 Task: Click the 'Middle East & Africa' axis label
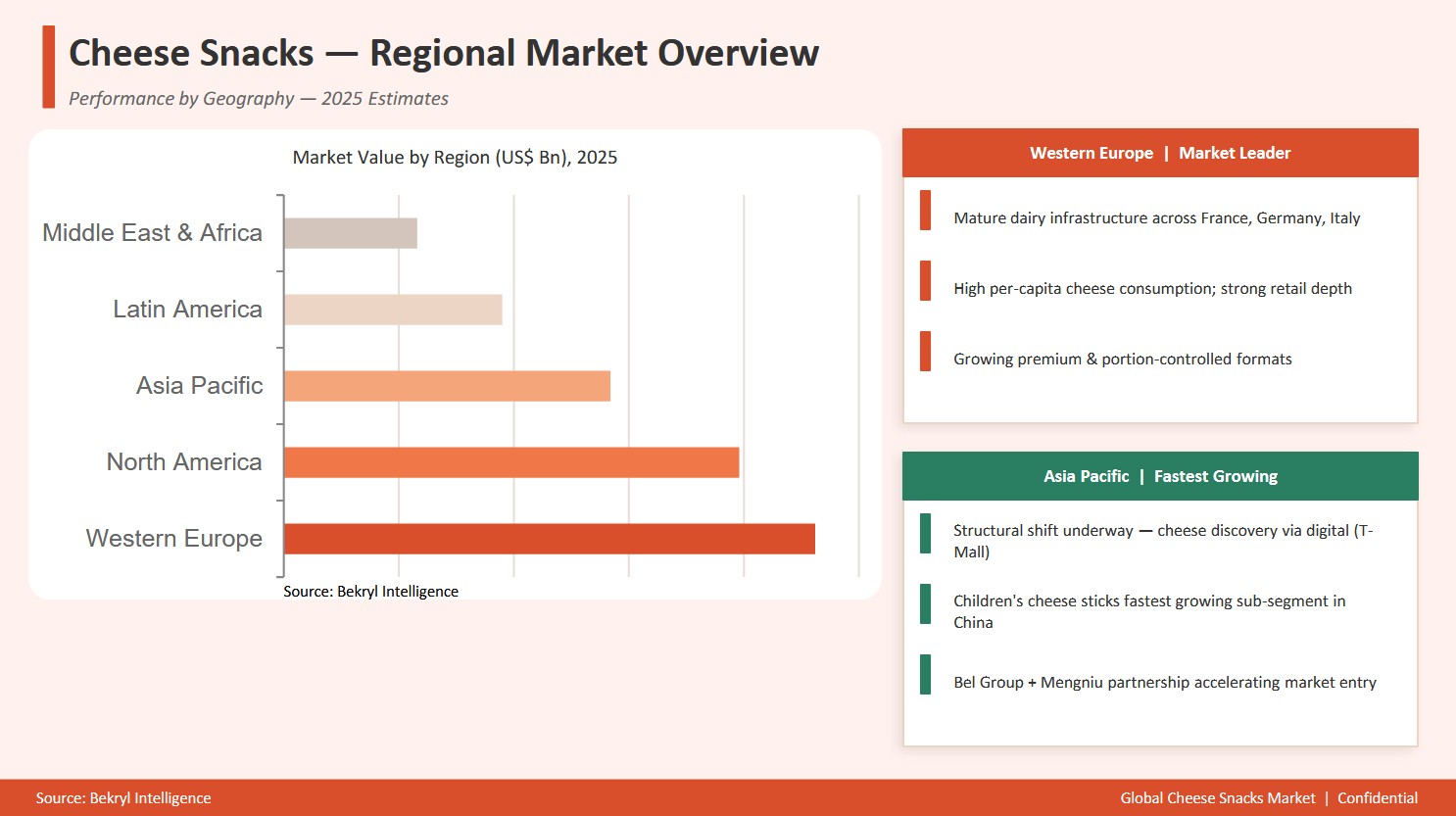tap(152, 233)
